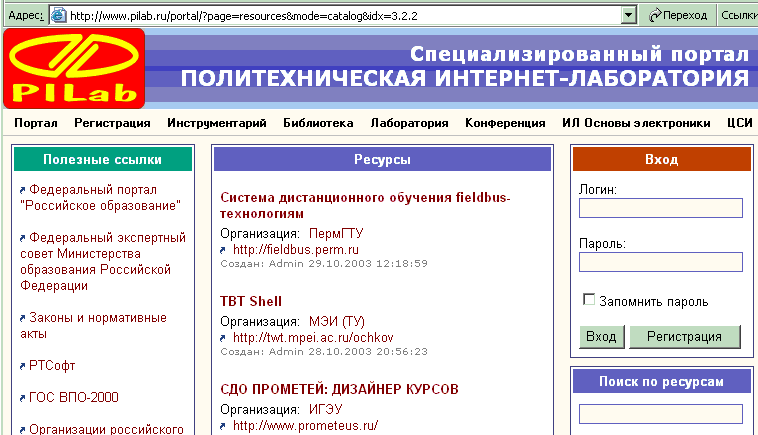Open the address bar dropdown arrow
This screenshot has height=435, width=758.
pos(628,15)
